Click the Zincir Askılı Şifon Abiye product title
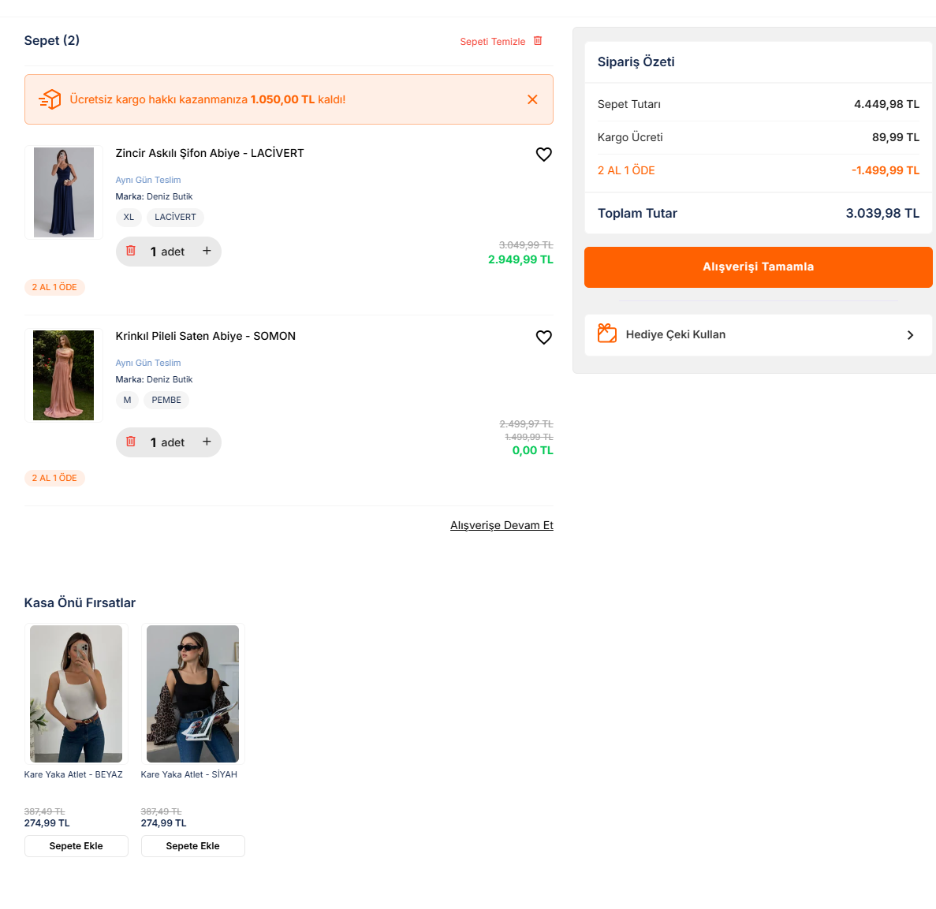Viewport: 936px width, 909px height. tap(209, 153)
